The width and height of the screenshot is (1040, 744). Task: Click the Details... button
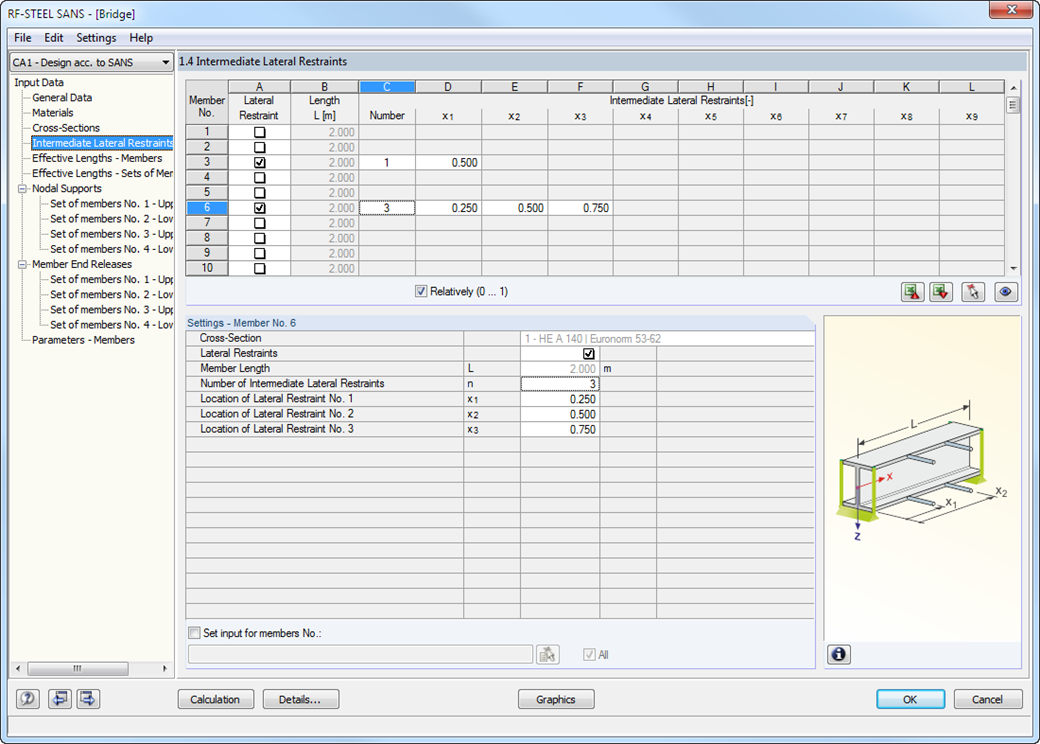pyautogui.click(x=300, y=700)
